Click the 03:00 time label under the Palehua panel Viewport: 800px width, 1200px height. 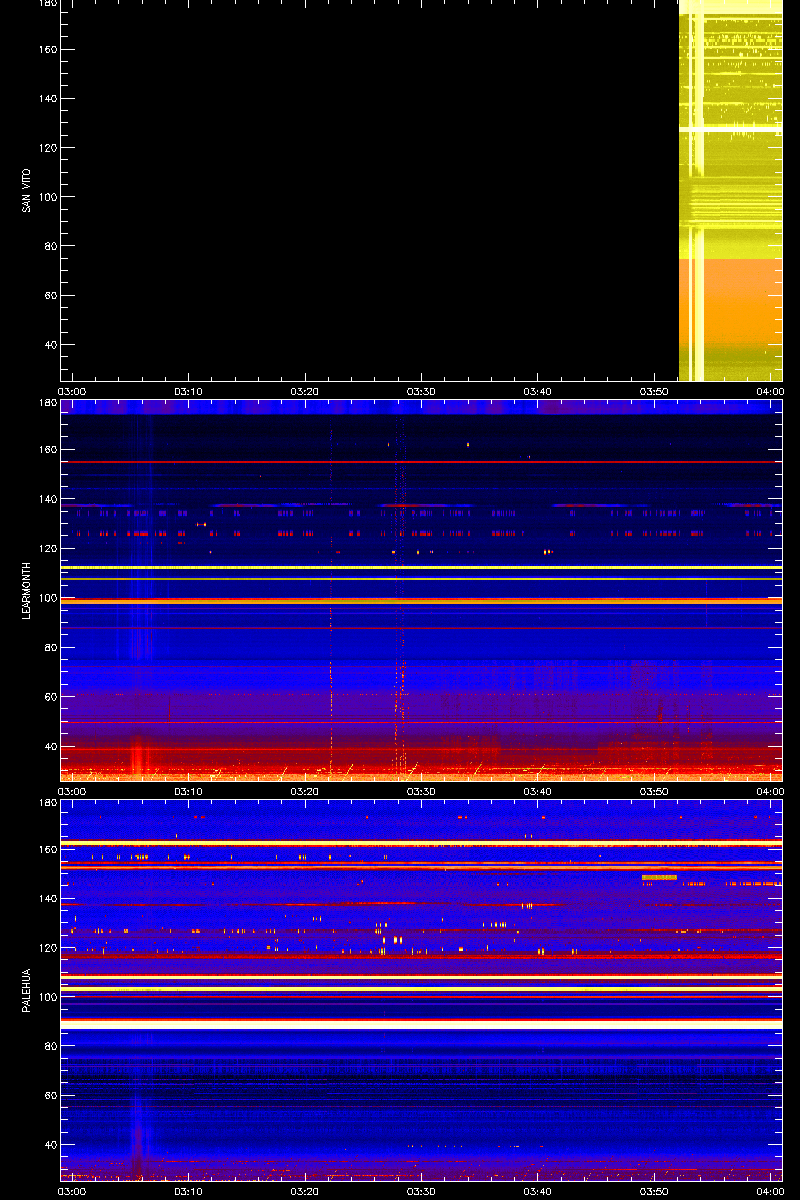tap(72, 1191)
